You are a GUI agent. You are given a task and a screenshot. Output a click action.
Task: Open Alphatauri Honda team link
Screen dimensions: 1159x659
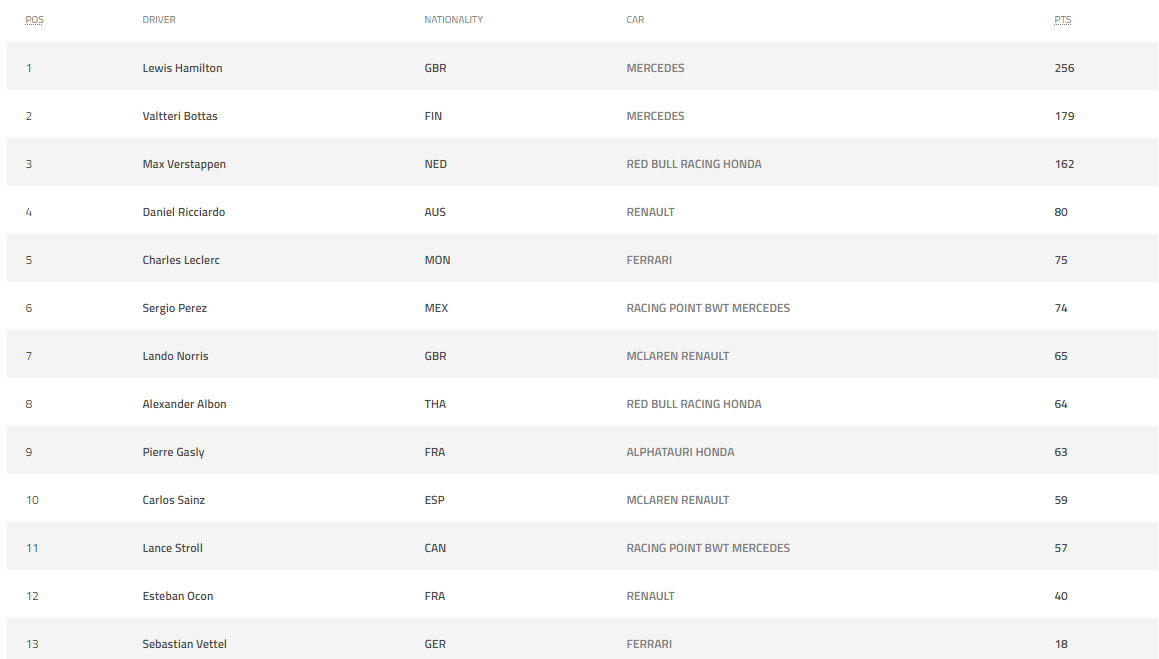[x=680, y=452]
